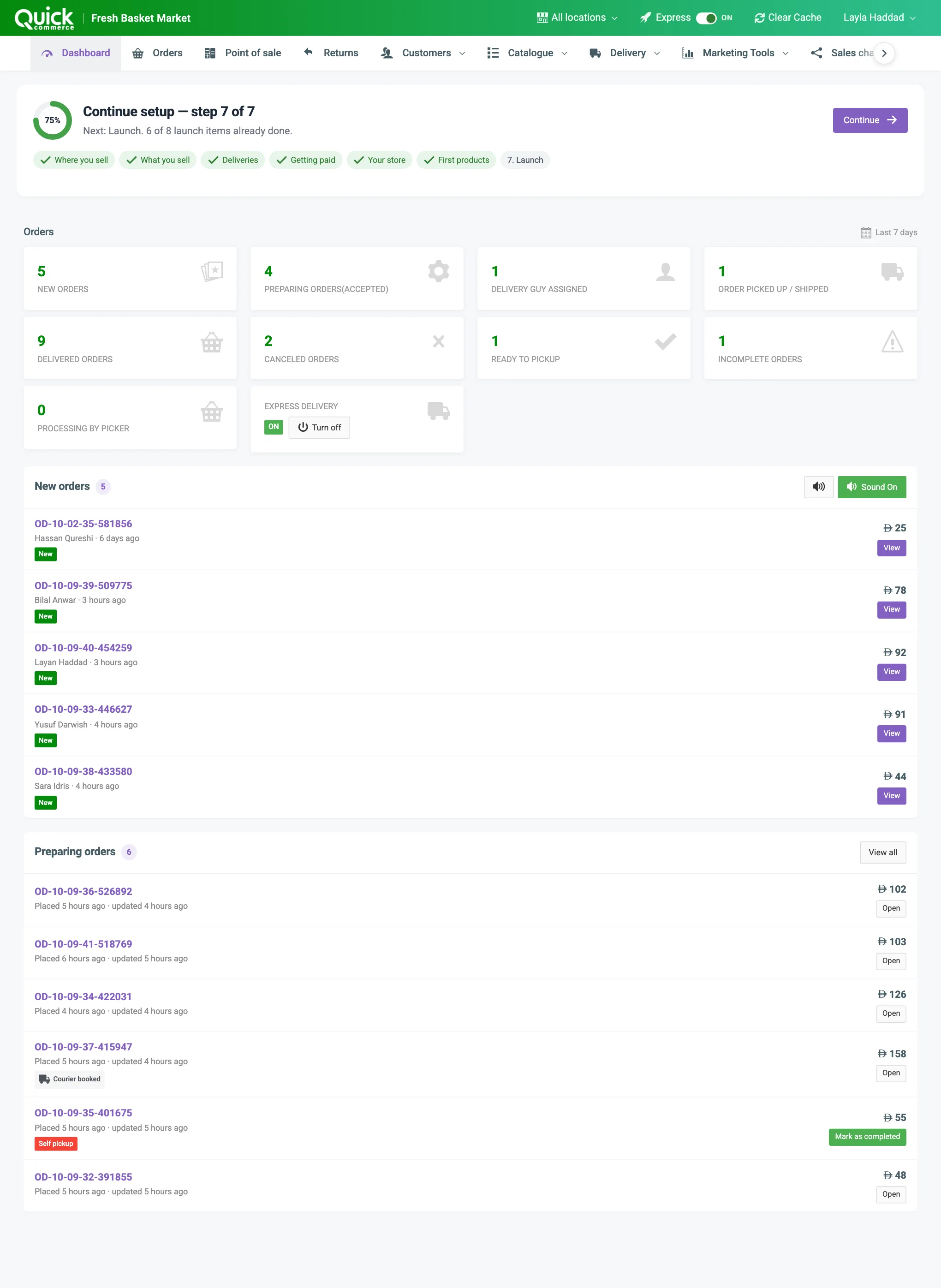Screen dimensions: 941x1288
Task: Click the Clear Cache refresh icon
Action: (759, 18)
